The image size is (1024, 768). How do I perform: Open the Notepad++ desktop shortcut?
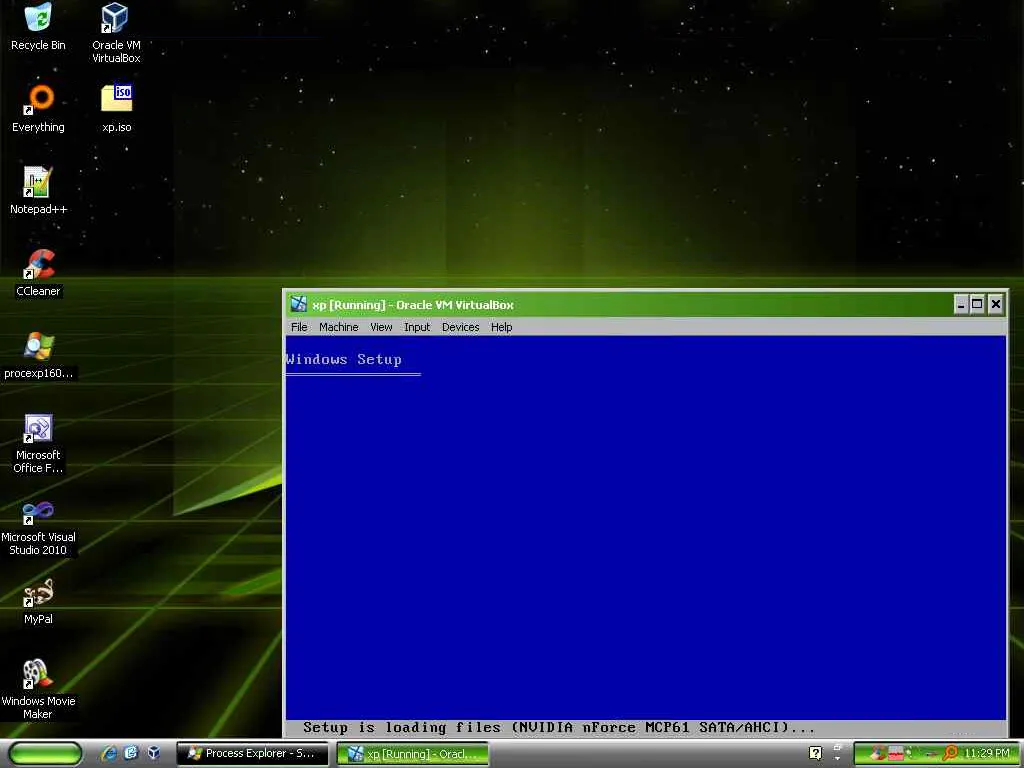(38, 191)
